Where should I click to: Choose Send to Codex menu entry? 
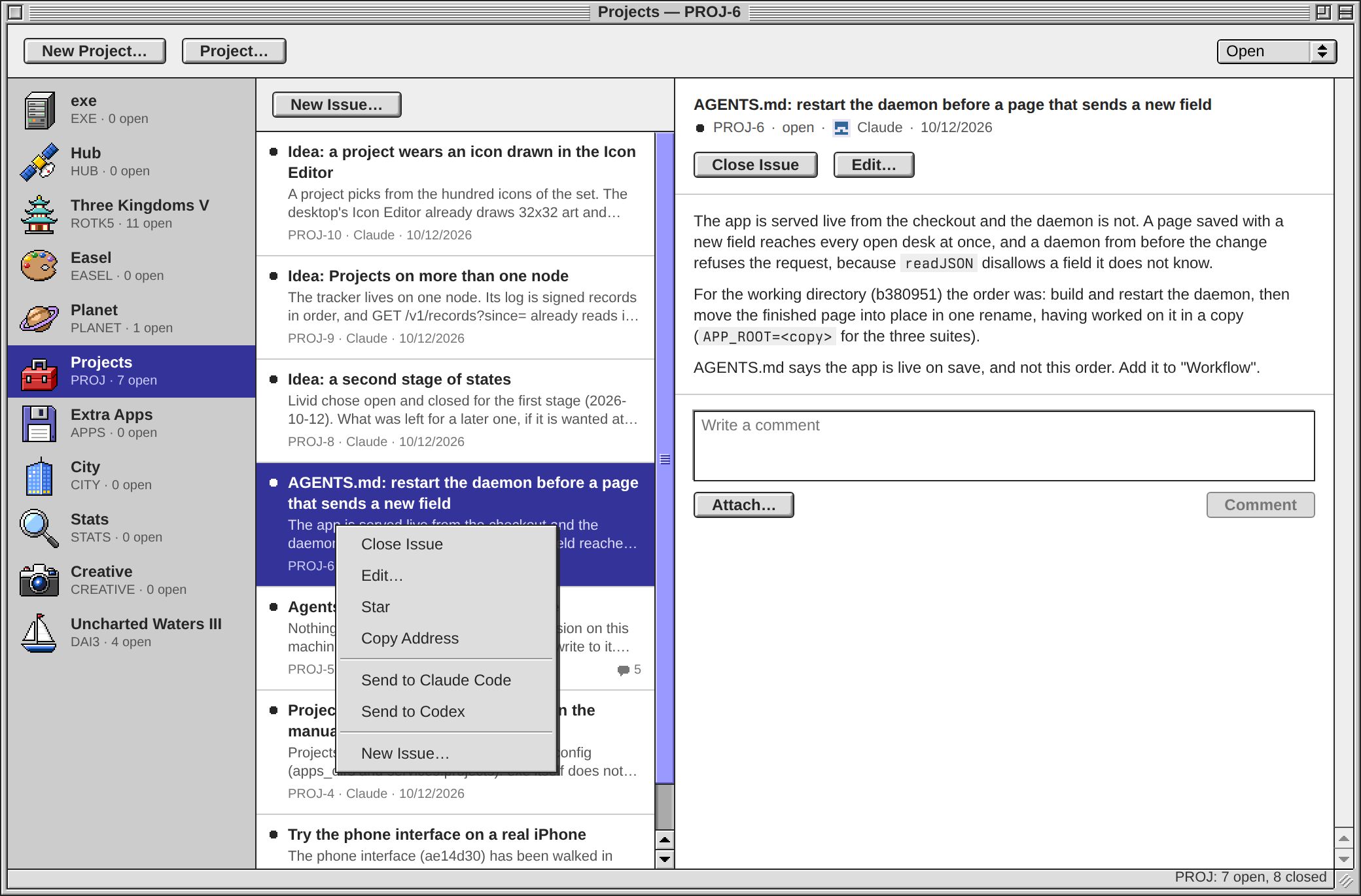[447, 712]
